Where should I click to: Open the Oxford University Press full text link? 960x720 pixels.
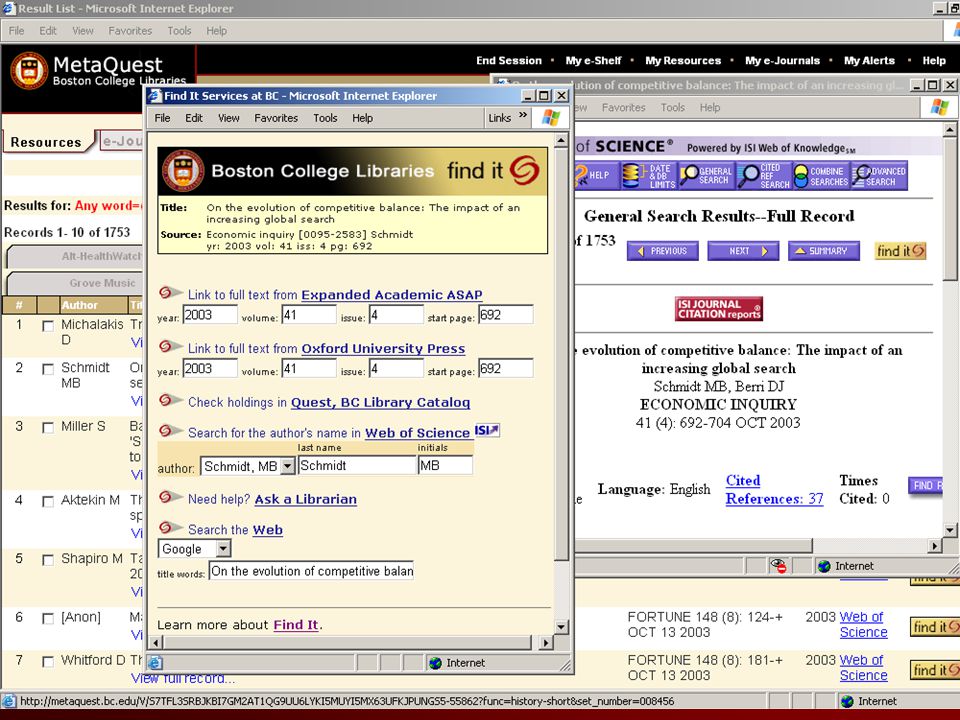pos(383,349)
